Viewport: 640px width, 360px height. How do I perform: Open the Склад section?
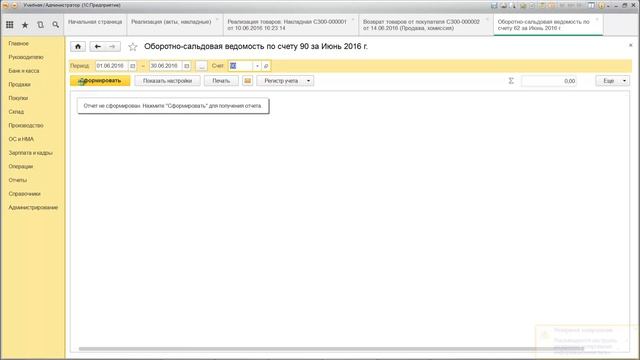16,111
